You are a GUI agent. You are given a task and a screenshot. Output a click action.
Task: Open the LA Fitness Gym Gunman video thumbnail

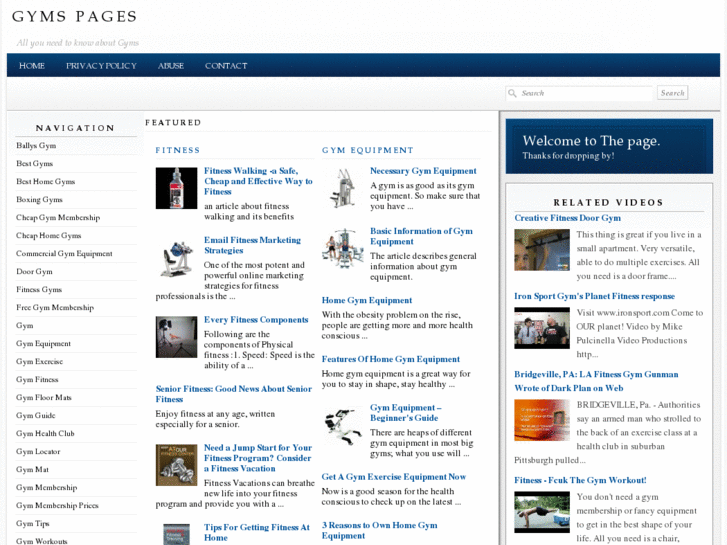click(x=542, y=420)
